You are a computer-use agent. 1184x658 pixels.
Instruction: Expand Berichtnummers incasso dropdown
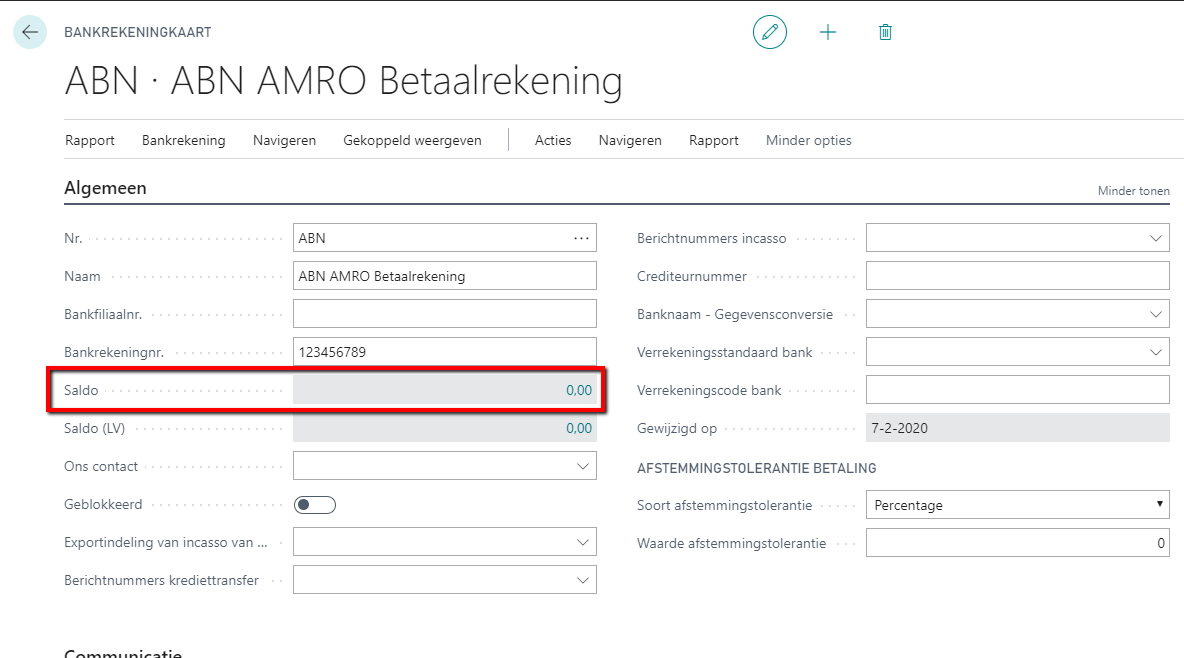(x=1155, y=238)
